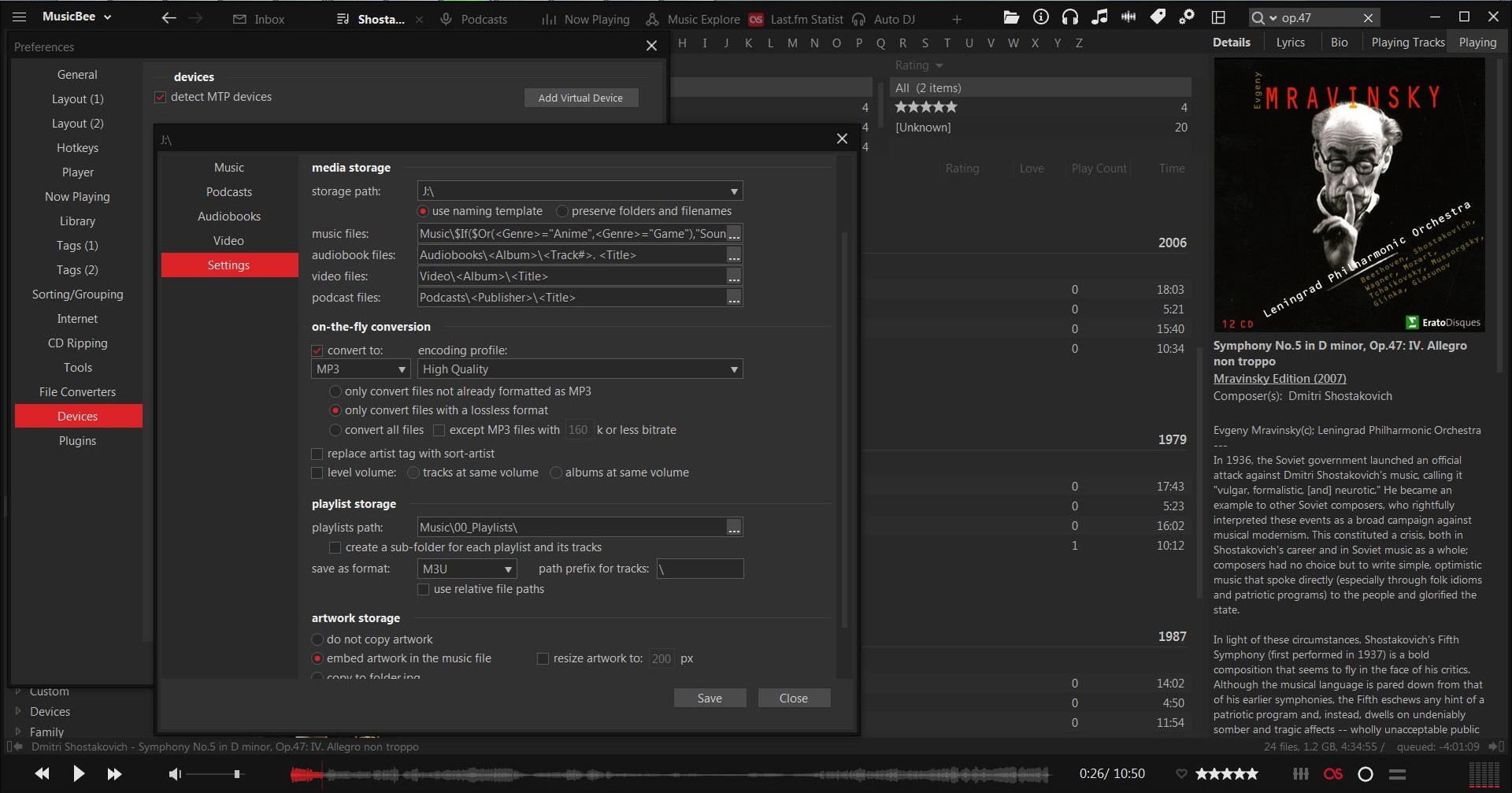Open the equalizer icon in player bar
This screenshot has width=1512, height=793.
pos(1301,774)
